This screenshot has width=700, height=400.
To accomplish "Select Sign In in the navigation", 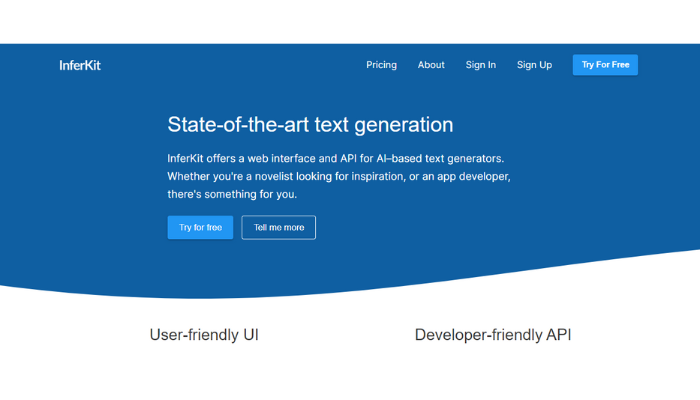I will click(x=480, y=65).
